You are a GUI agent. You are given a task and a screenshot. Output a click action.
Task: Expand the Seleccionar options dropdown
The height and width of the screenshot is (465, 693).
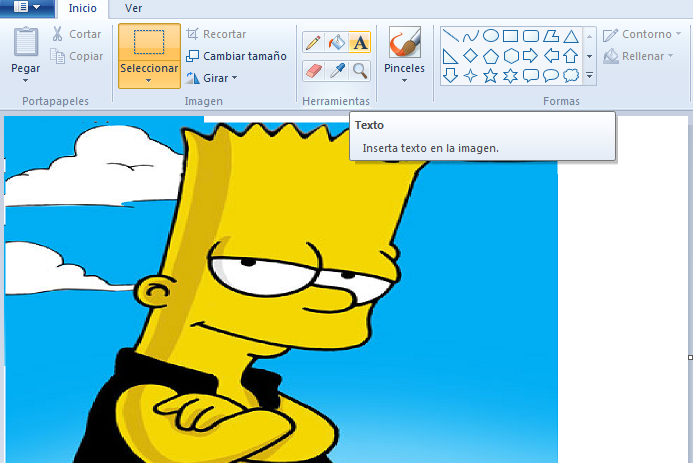coord(149,81)
